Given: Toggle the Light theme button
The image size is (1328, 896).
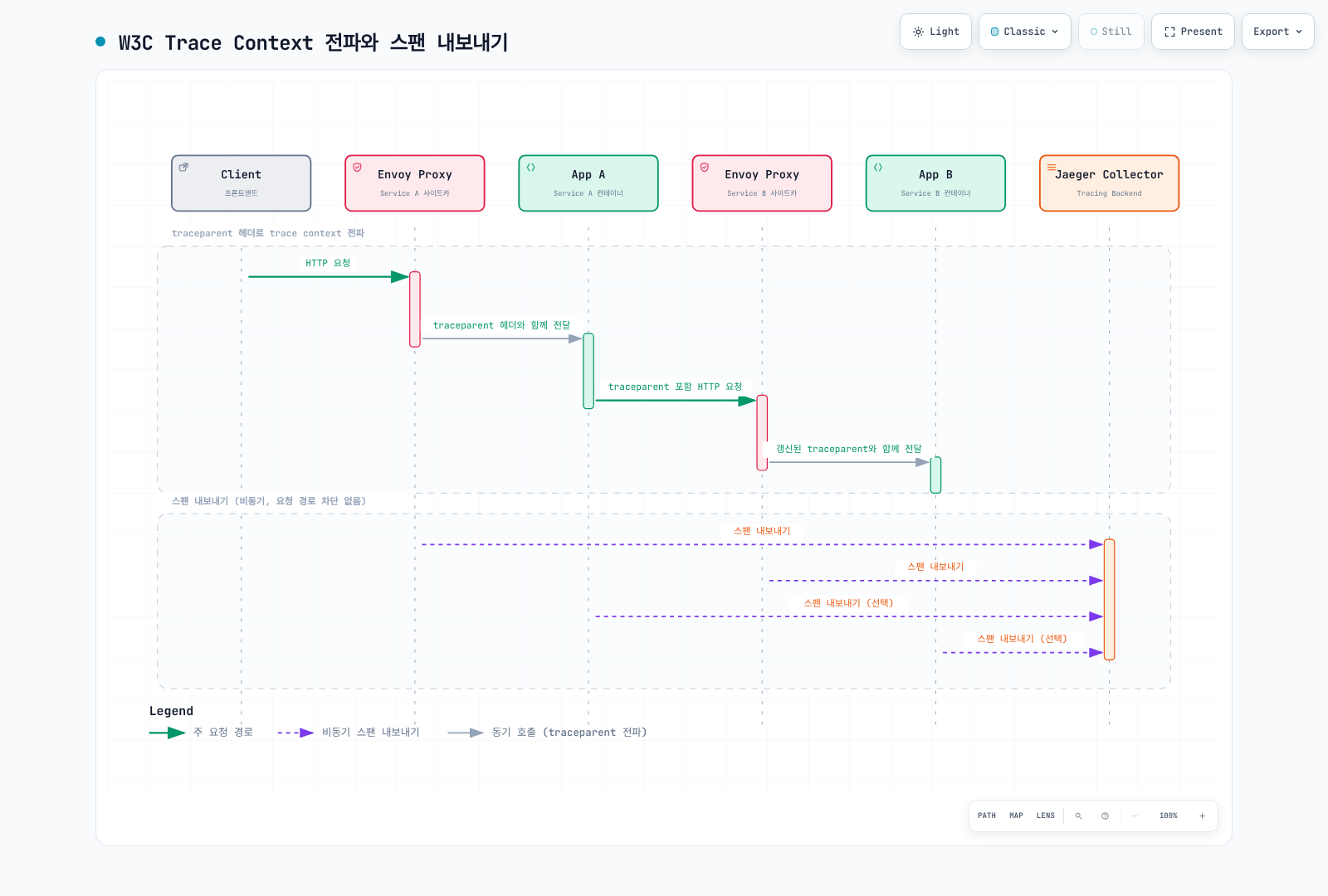Looking at the screenshot, I should click(x=935, y=32).
